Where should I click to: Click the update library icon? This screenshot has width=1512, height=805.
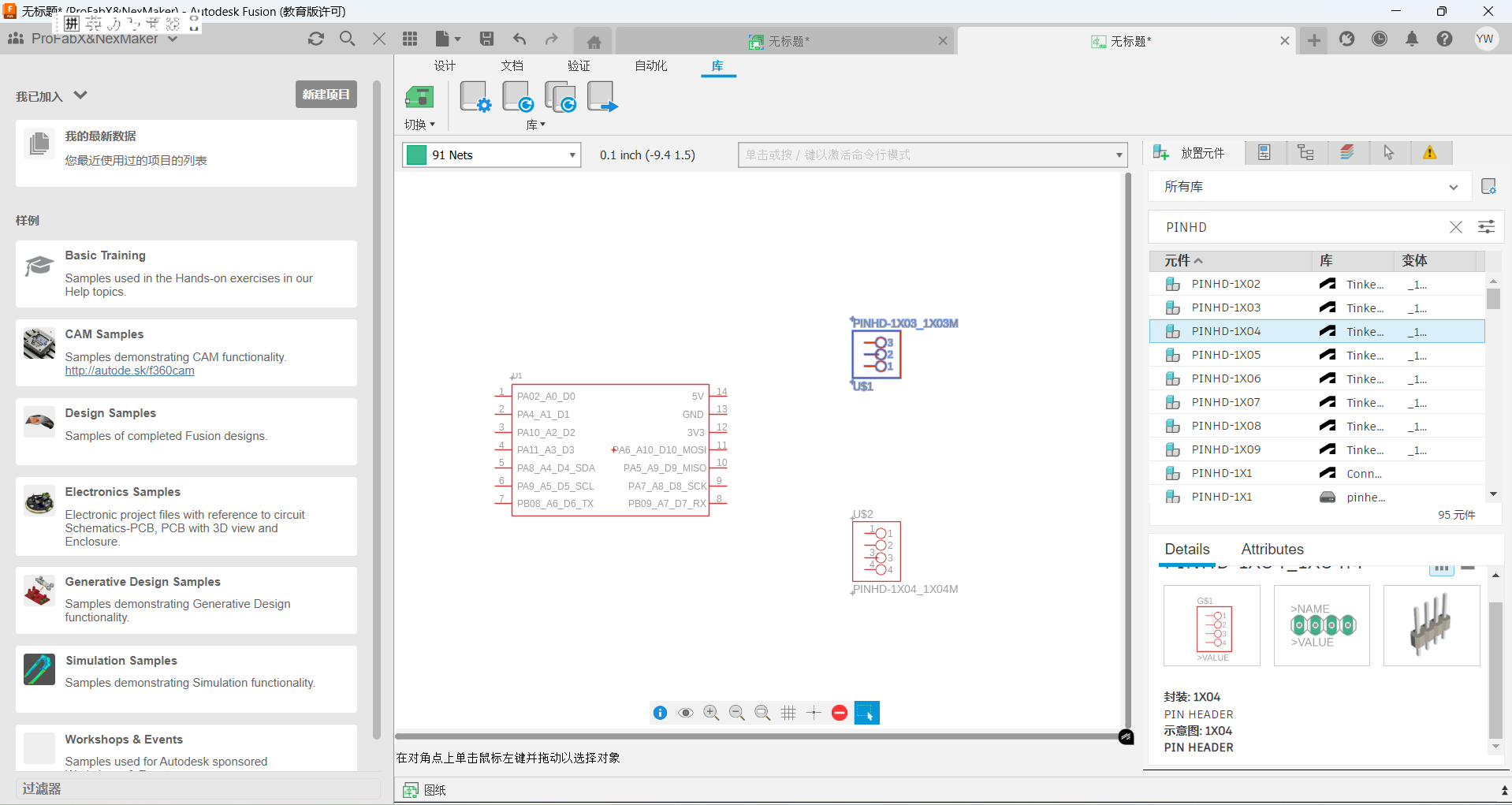point(518,97)
